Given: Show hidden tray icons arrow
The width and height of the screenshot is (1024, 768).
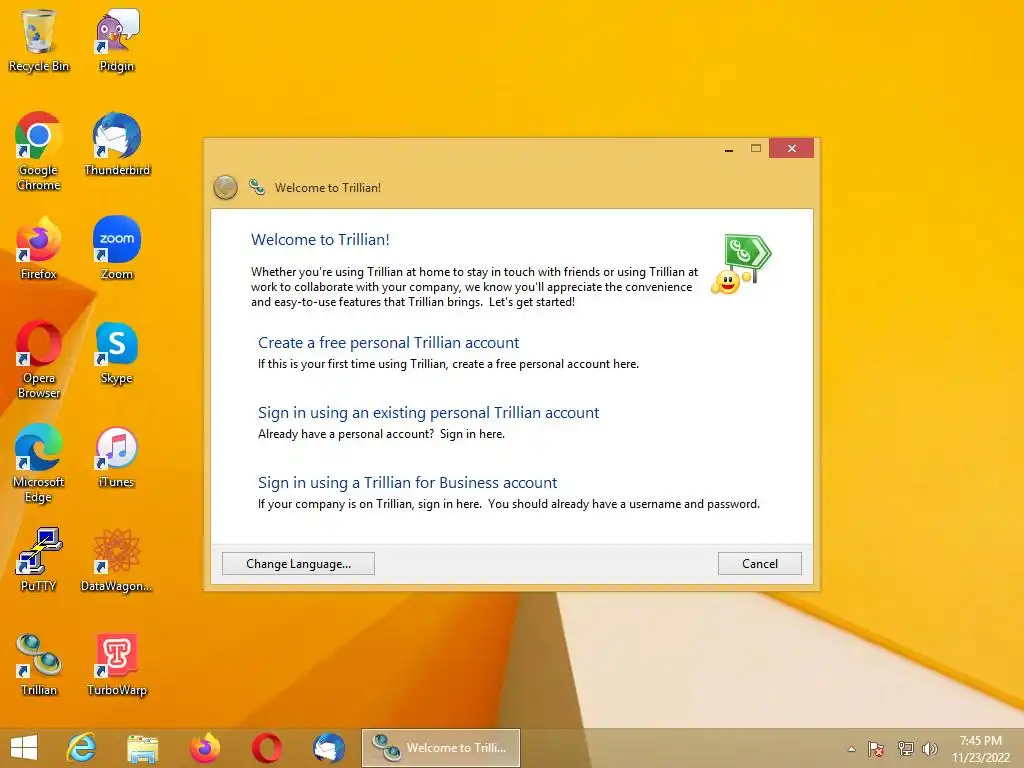Looking at the screenshot, I should [851, 749].
